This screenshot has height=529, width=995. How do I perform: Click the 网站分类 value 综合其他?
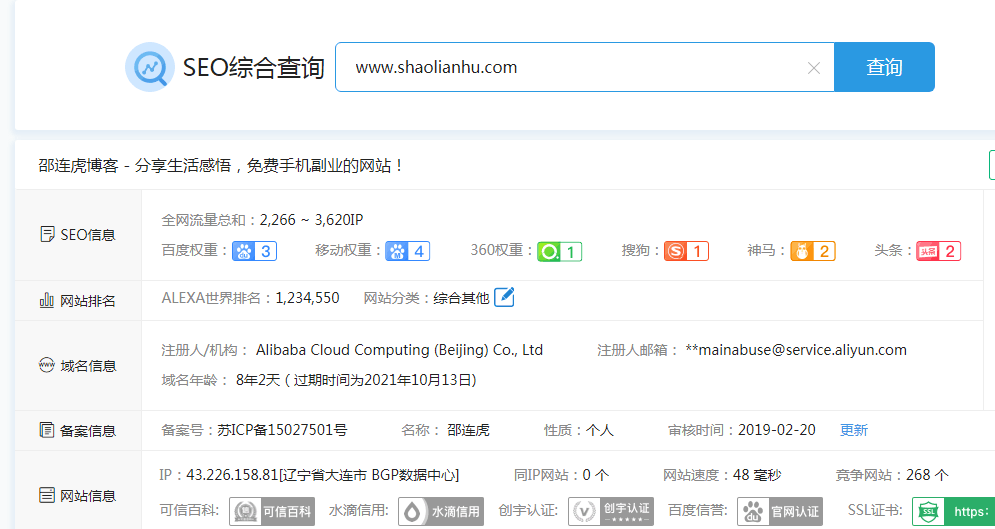[x=461, y=298]
